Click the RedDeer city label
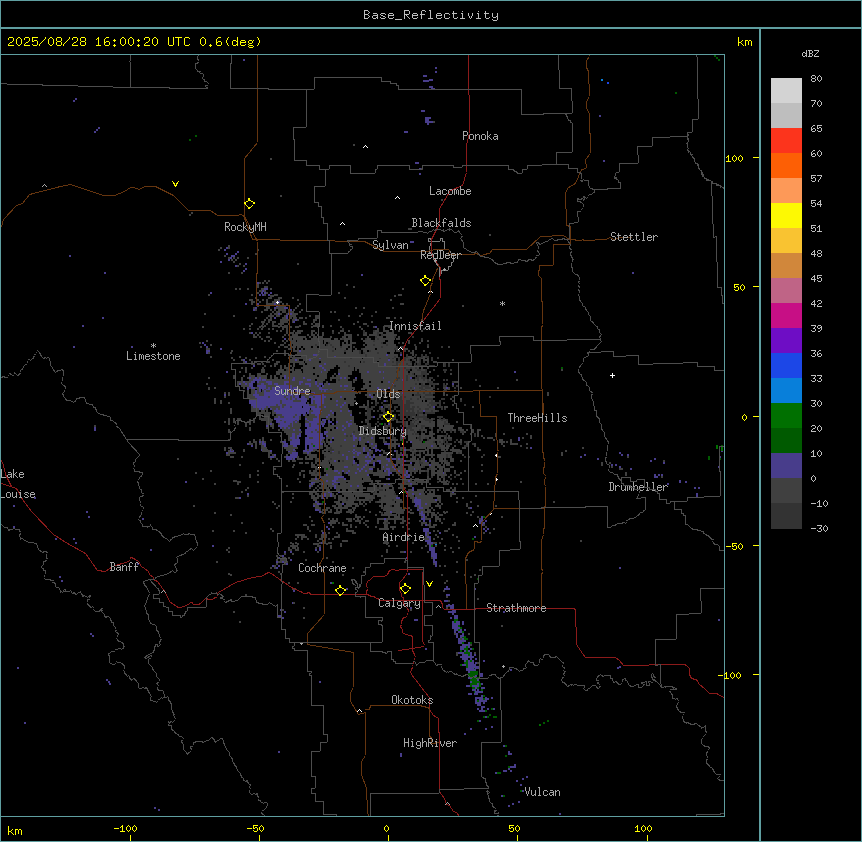862x842 pixels. (x=440, y=255)
